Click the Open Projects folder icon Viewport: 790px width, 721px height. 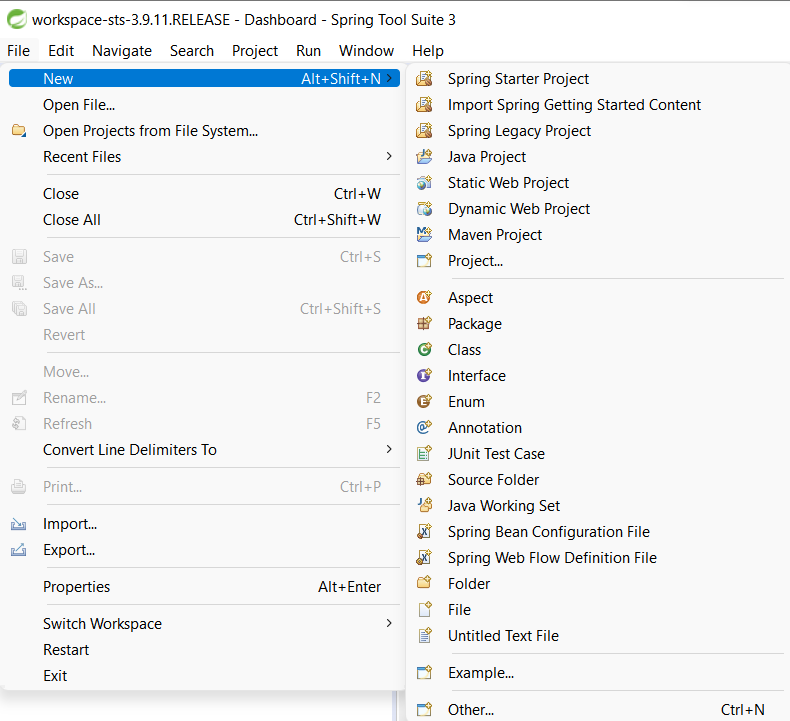[x=19, y=130]
